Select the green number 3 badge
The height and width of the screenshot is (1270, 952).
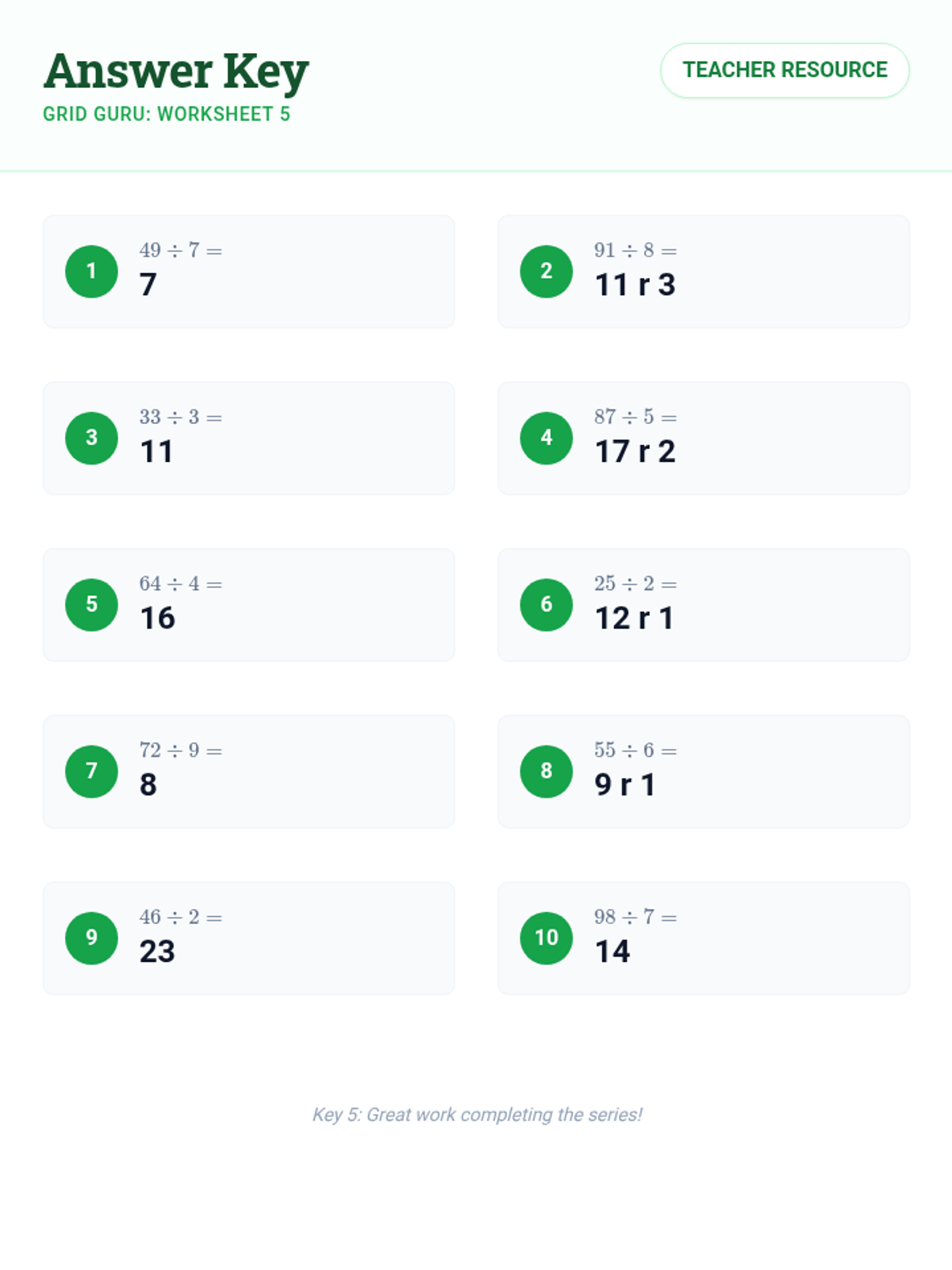91,438
